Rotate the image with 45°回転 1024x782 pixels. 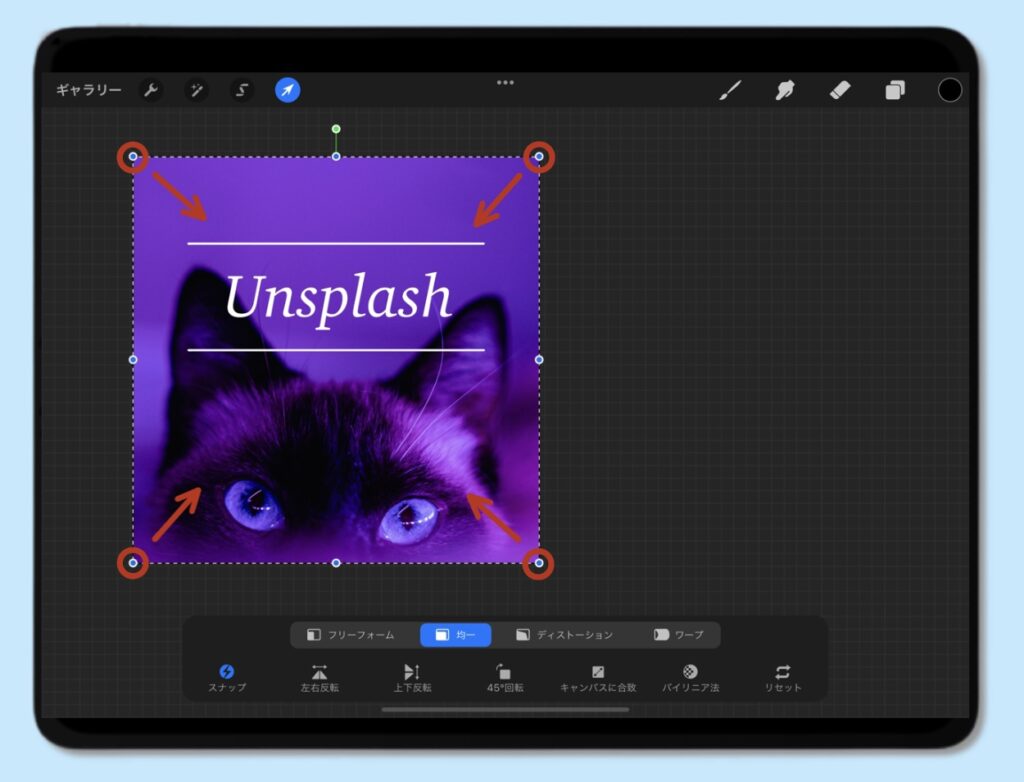point(505,678)
